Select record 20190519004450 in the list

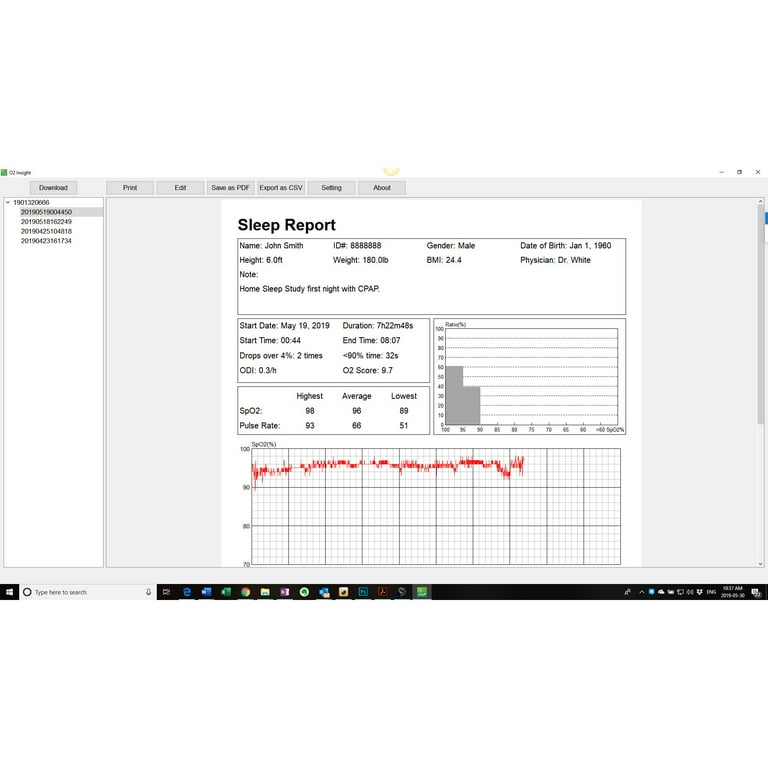pyautogui.click(x=46, y=212)
